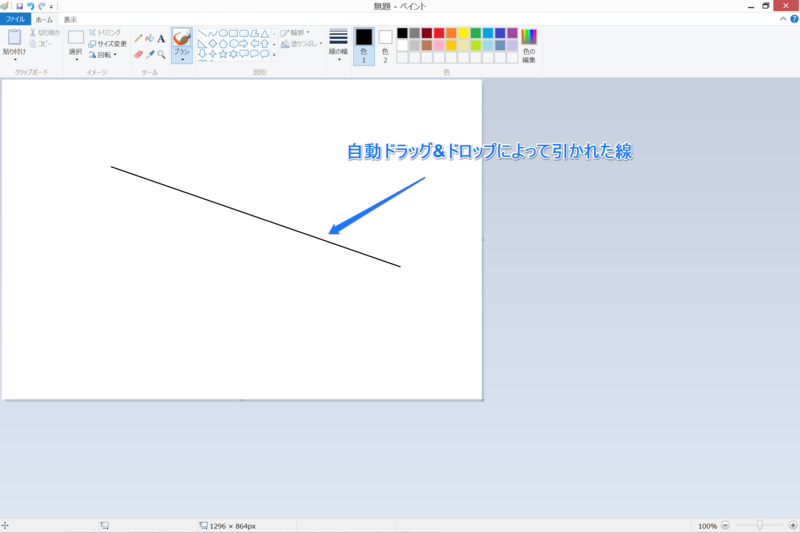This screenshot has width=800, height=533.
Task: Click the Select (選択) rectangle icon
Action: click(76, 38)
